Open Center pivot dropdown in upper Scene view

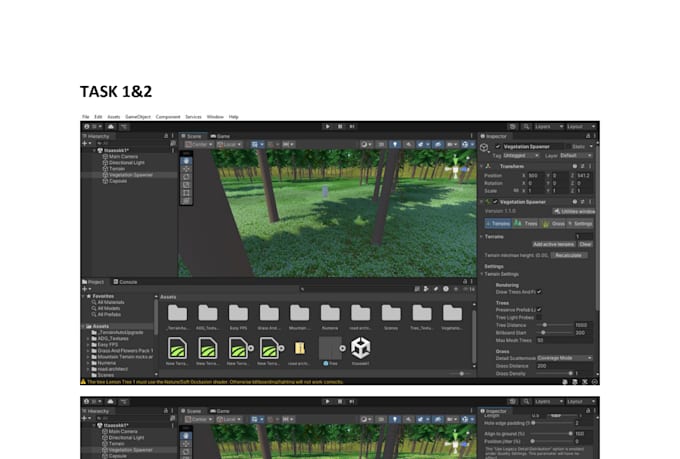pyautogui.click(x=199, y=144)
